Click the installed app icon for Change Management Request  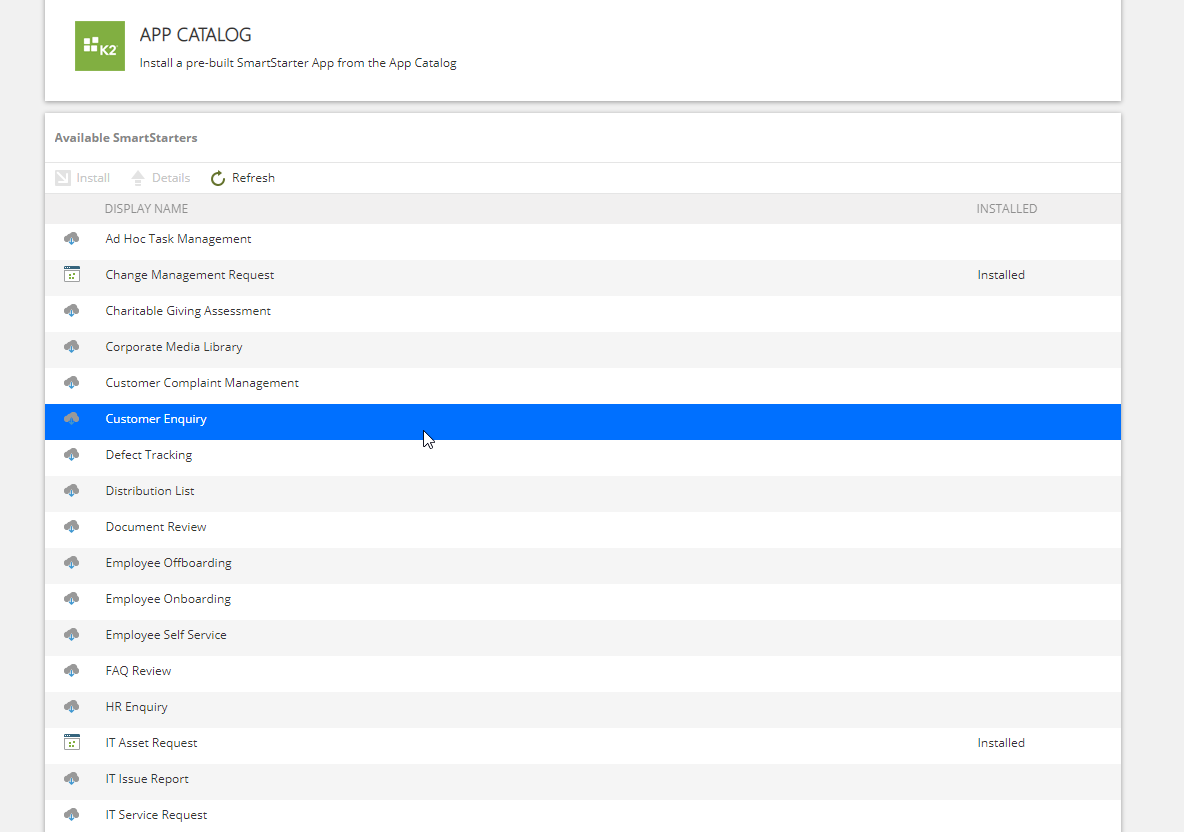click(72, 275)
